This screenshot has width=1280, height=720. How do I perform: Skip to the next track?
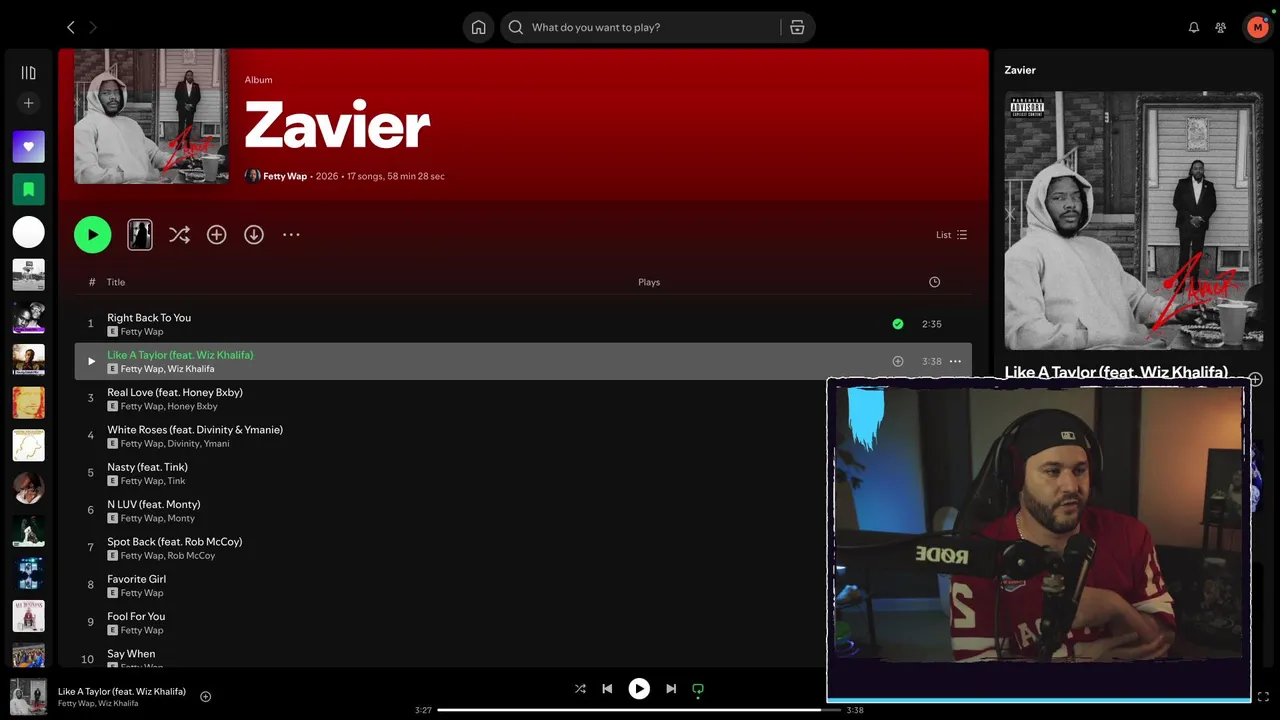pos(671,689)
